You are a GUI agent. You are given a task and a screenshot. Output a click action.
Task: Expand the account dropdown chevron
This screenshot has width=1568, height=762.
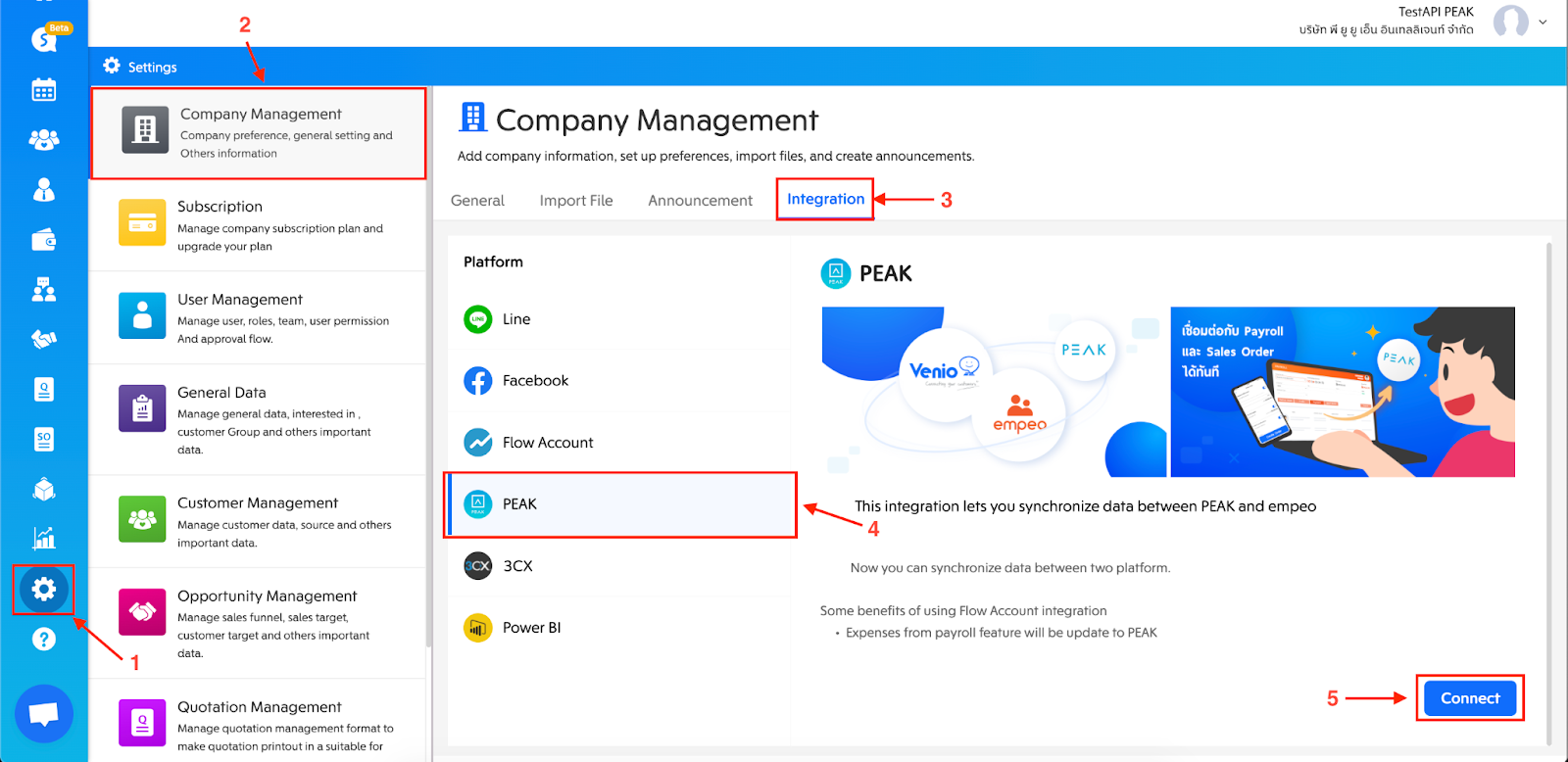pyautogui.click(x=1543, y=22)
